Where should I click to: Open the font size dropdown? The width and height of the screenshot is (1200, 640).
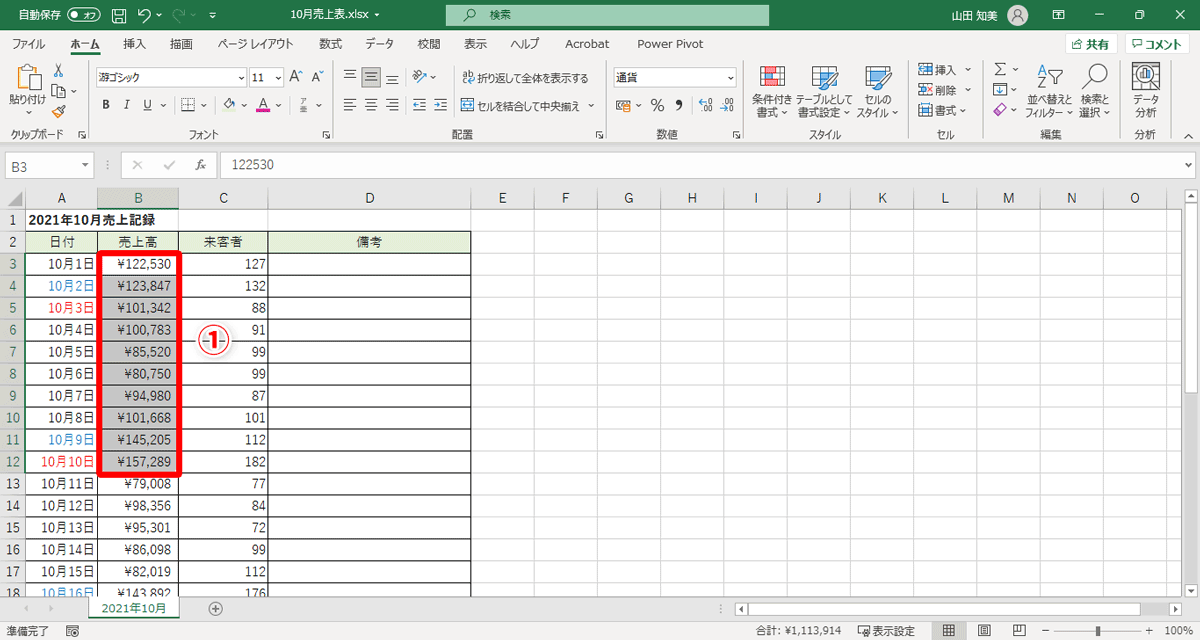pos(277,77)
